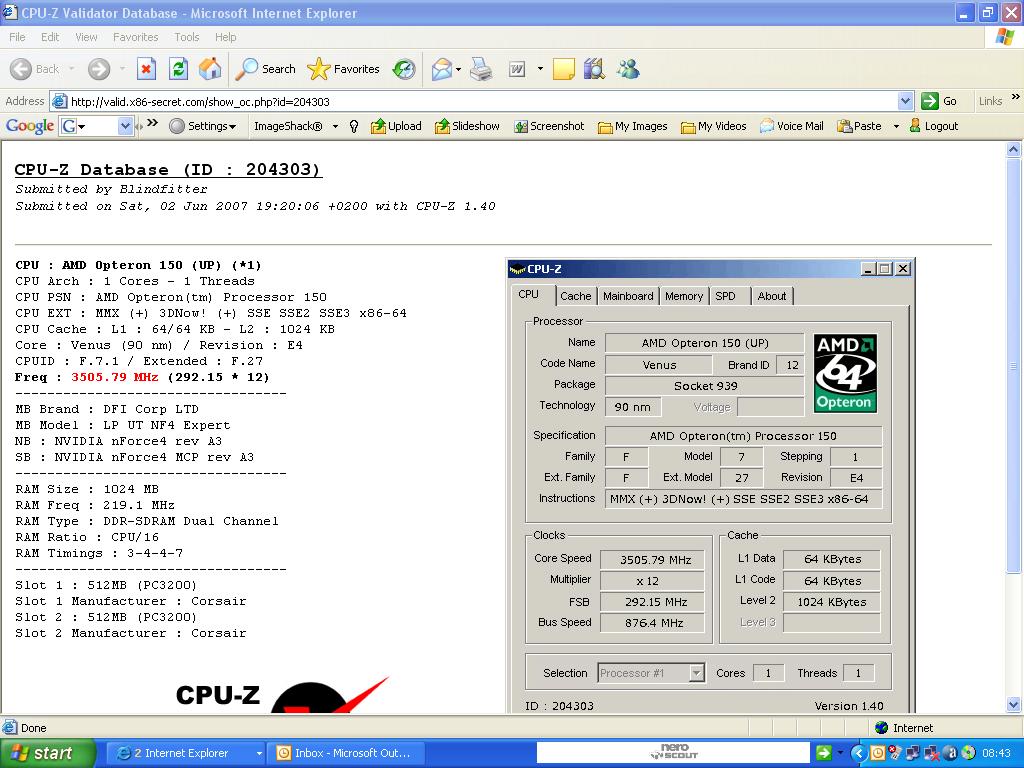Click the page scrollbar down arrow
Viewport: 1024px width, 768px height.
coord(1014,704)
